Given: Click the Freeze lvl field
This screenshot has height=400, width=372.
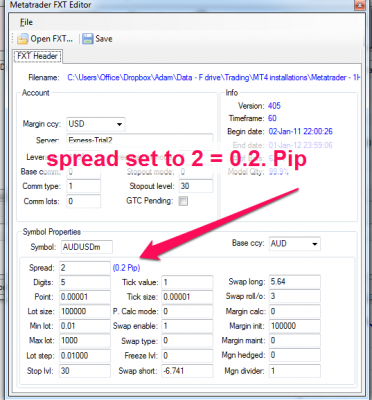Looking at the screenshot, I should (187, 355).
